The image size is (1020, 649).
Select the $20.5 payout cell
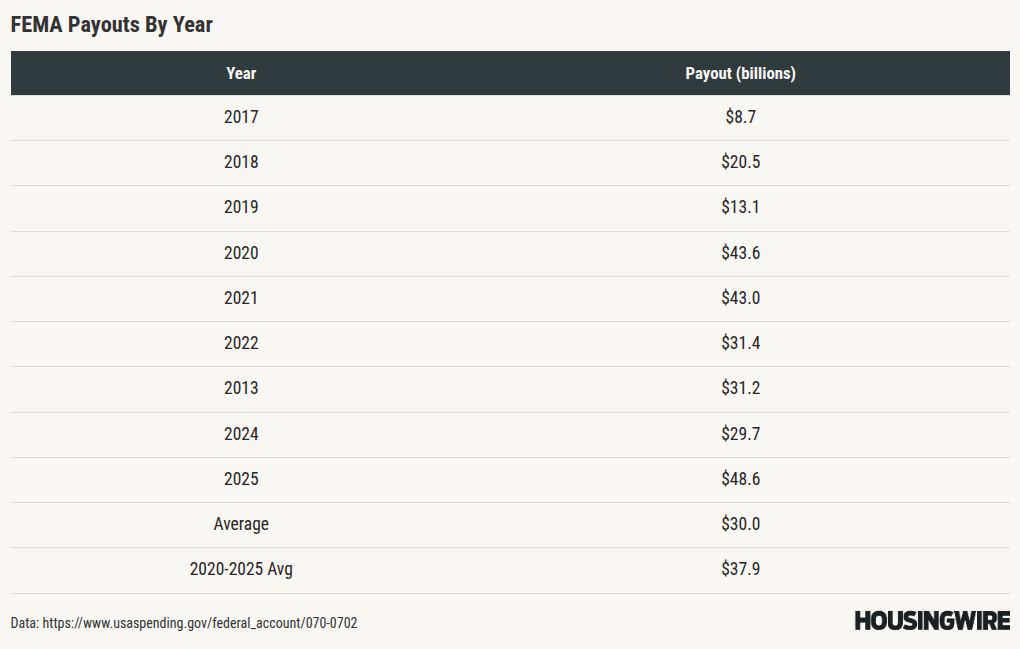click(740, 162)
